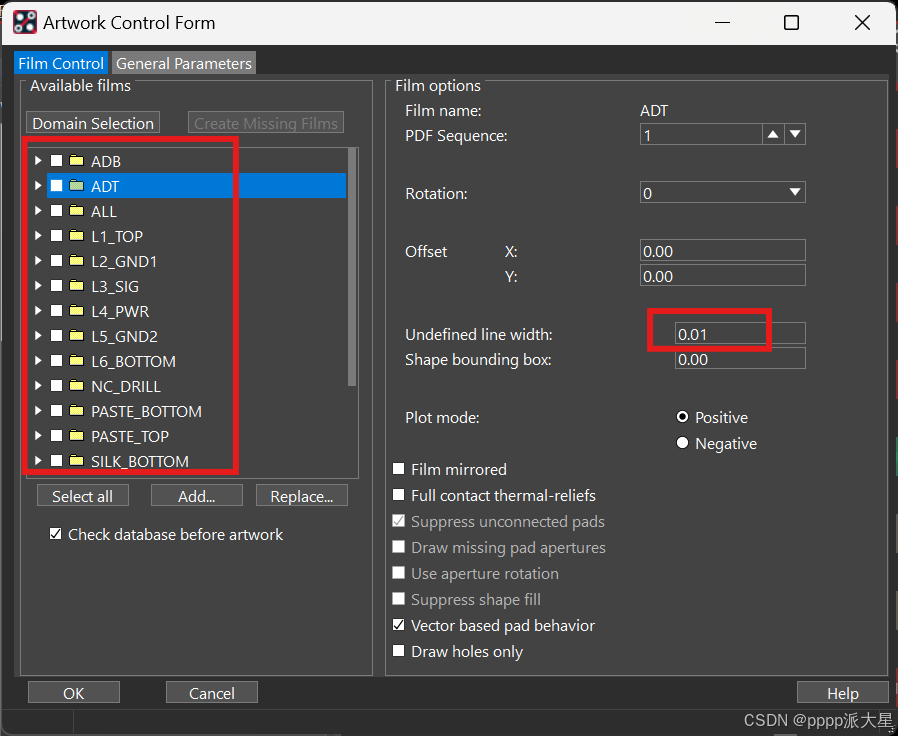Enable Draw holes only

pos(399,651)
